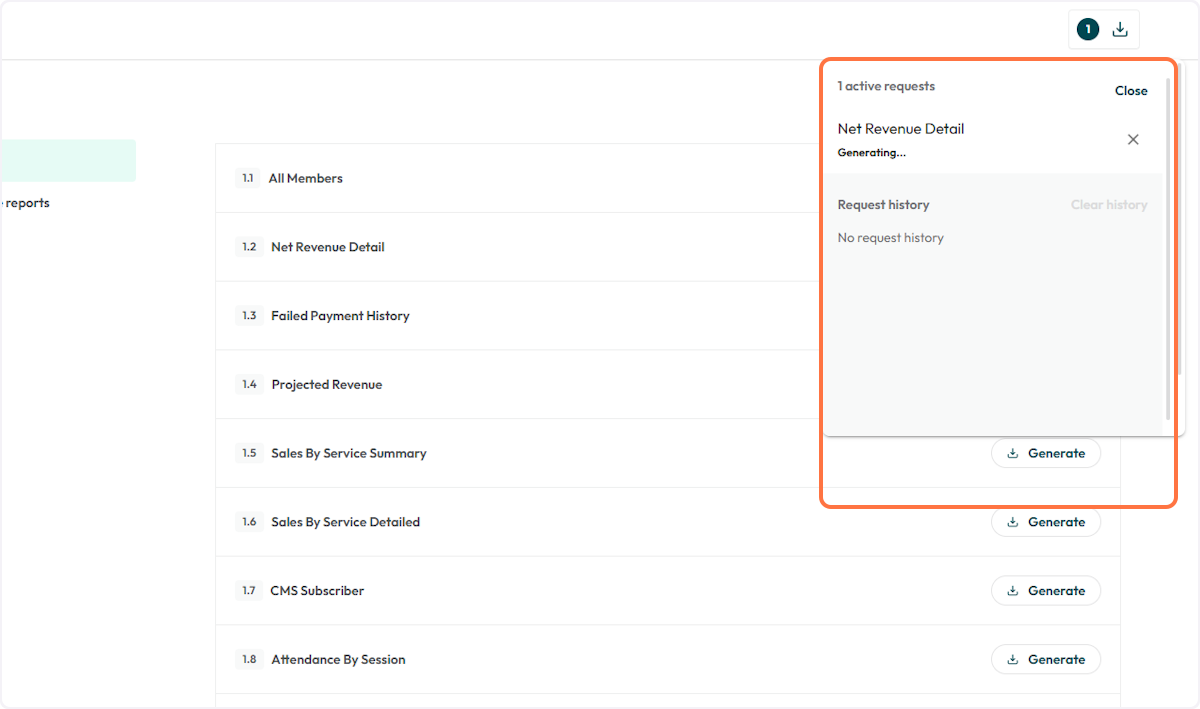Click the download icon on Sales By Service Detailed
The width and height of the screenshot is (1200, 709).
click(x=1015, y=521)
